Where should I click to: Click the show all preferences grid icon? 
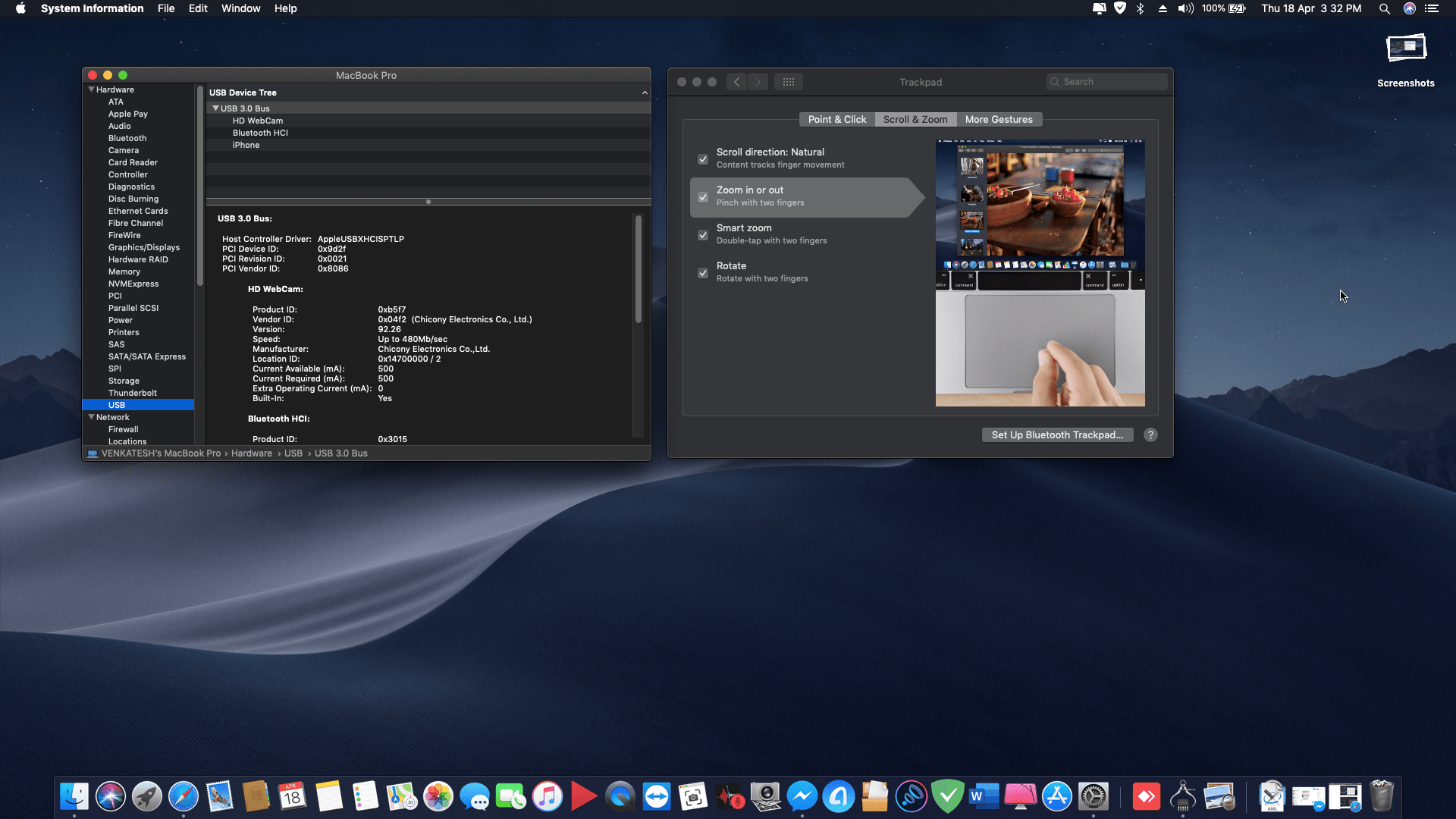coord(789,82)
